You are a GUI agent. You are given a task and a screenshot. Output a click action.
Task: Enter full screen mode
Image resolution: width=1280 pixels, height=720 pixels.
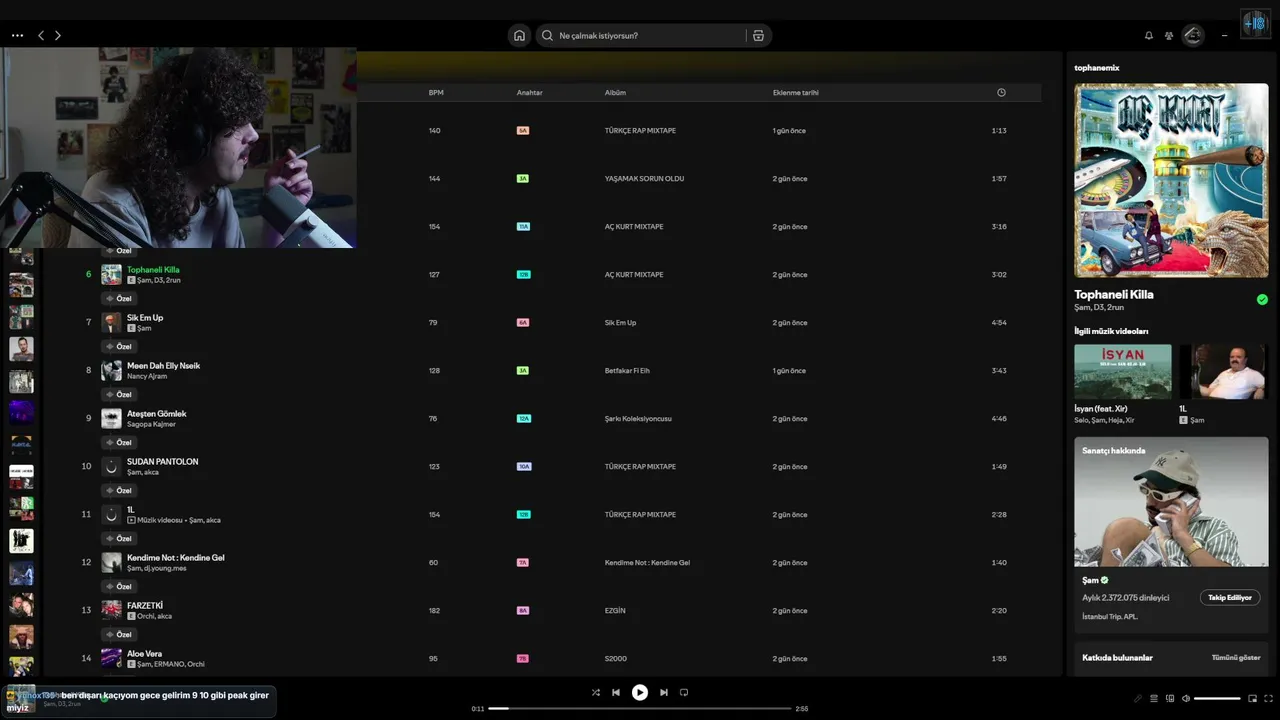[1269, 698]
